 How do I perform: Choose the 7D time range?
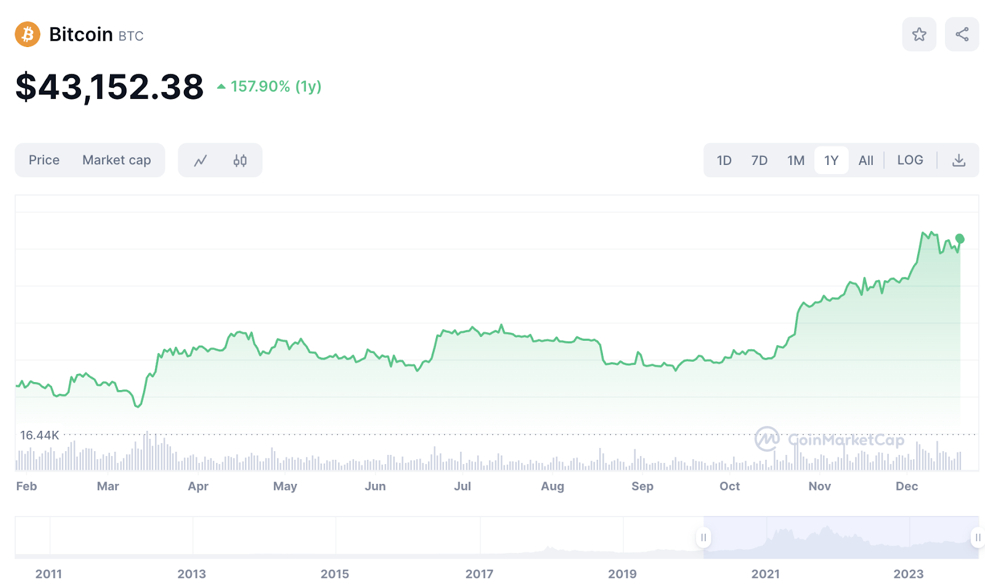[759, 160]
